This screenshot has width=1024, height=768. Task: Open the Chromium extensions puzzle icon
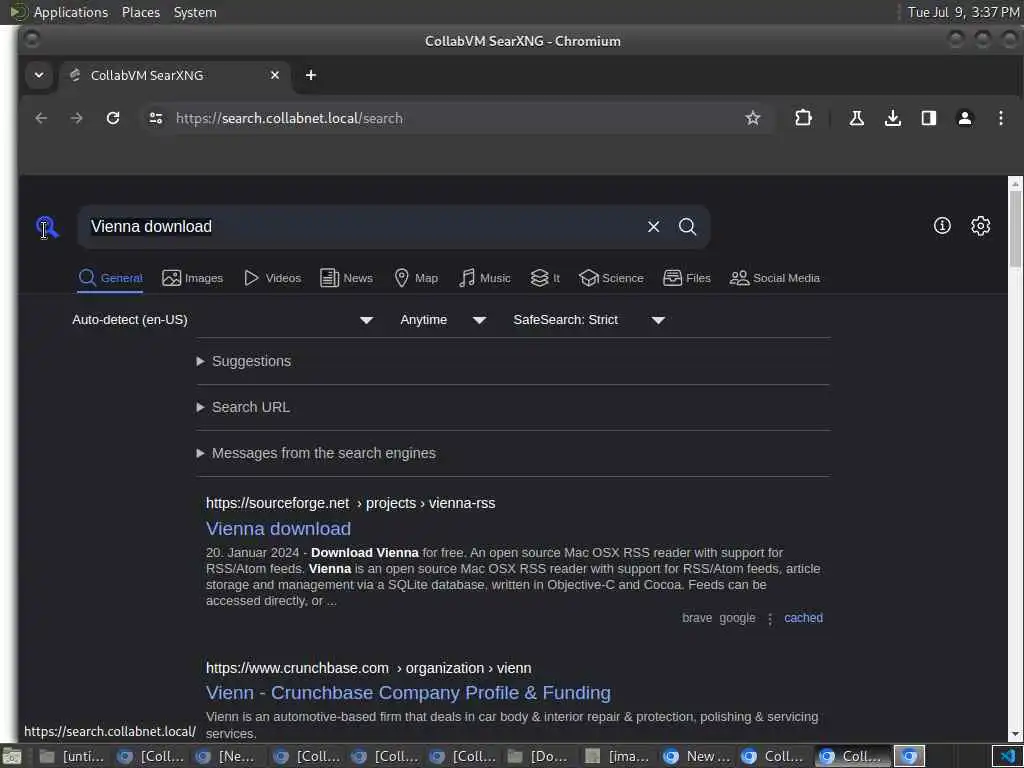click(803, 118)
